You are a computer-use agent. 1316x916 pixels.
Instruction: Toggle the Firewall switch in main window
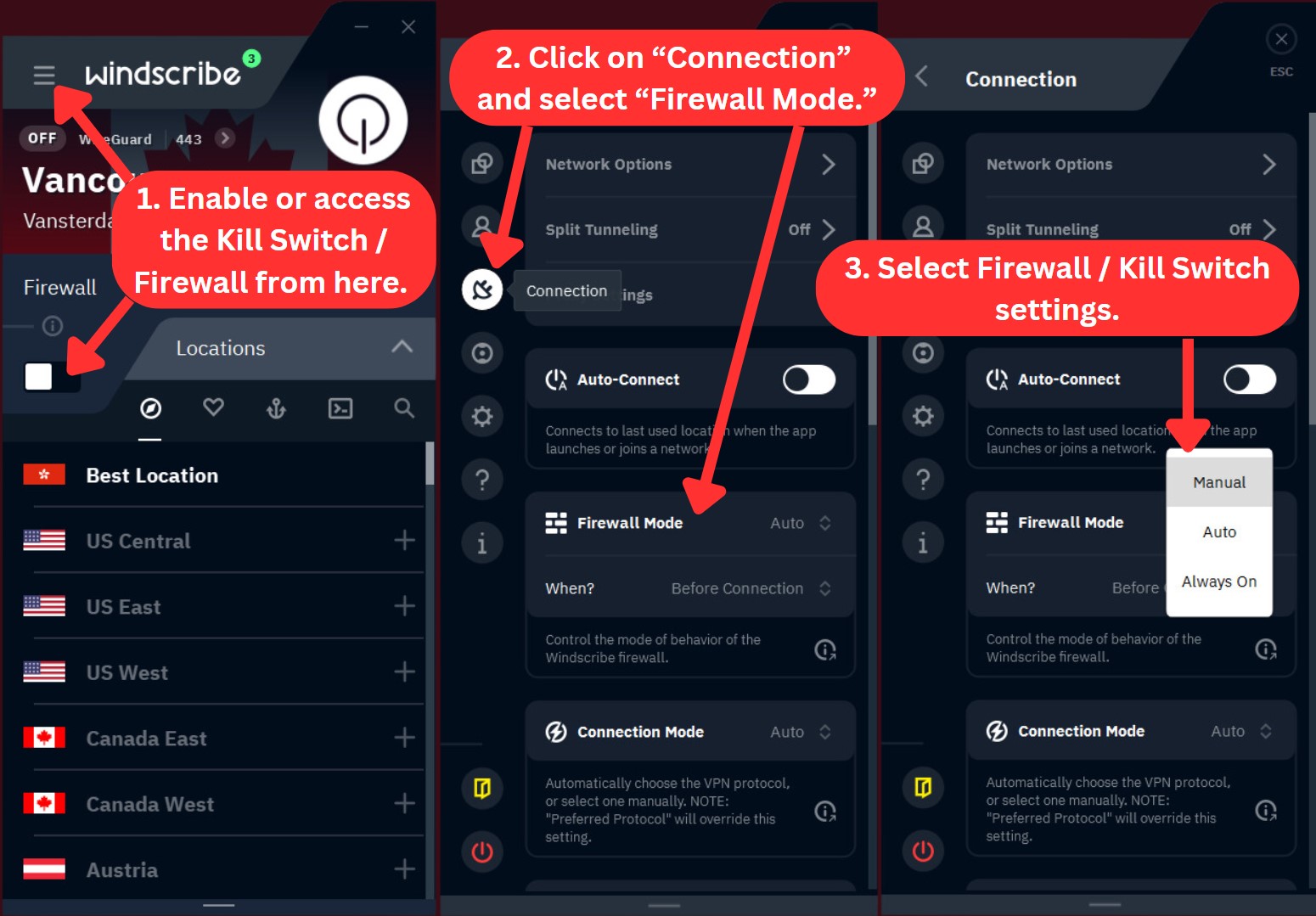[51, 376]
